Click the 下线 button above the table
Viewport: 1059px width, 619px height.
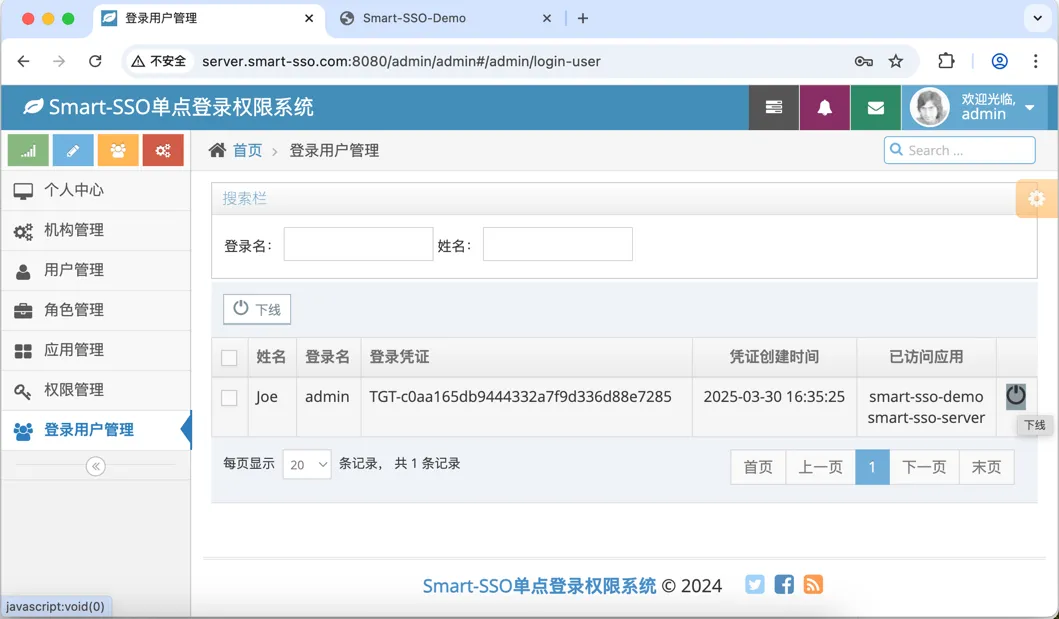256,309
